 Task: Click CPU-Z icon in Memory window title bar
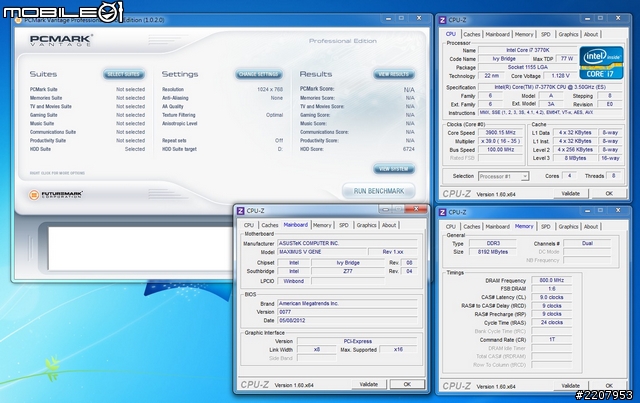click(x=442, y=212)
